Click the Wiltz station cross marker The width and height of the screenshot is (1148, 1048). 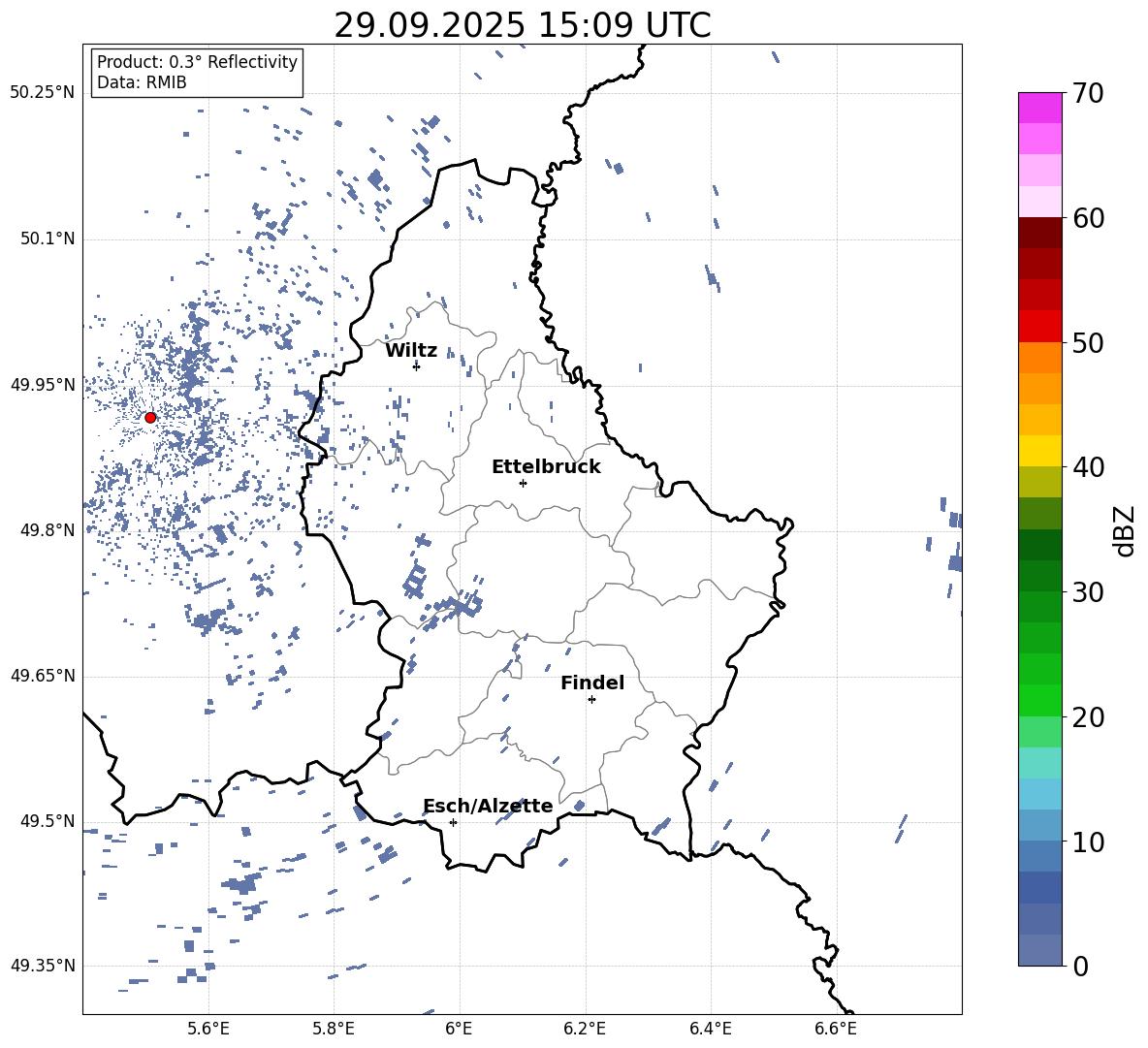[416, 366]
